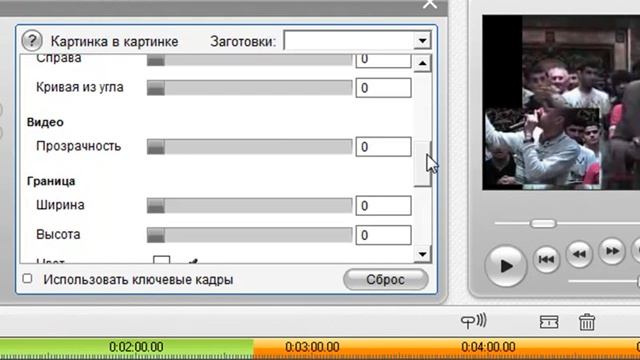Image resolution: width=640 pixels, height=360 pixels.
Task: Click the video preview image
Action: point(561,102)
